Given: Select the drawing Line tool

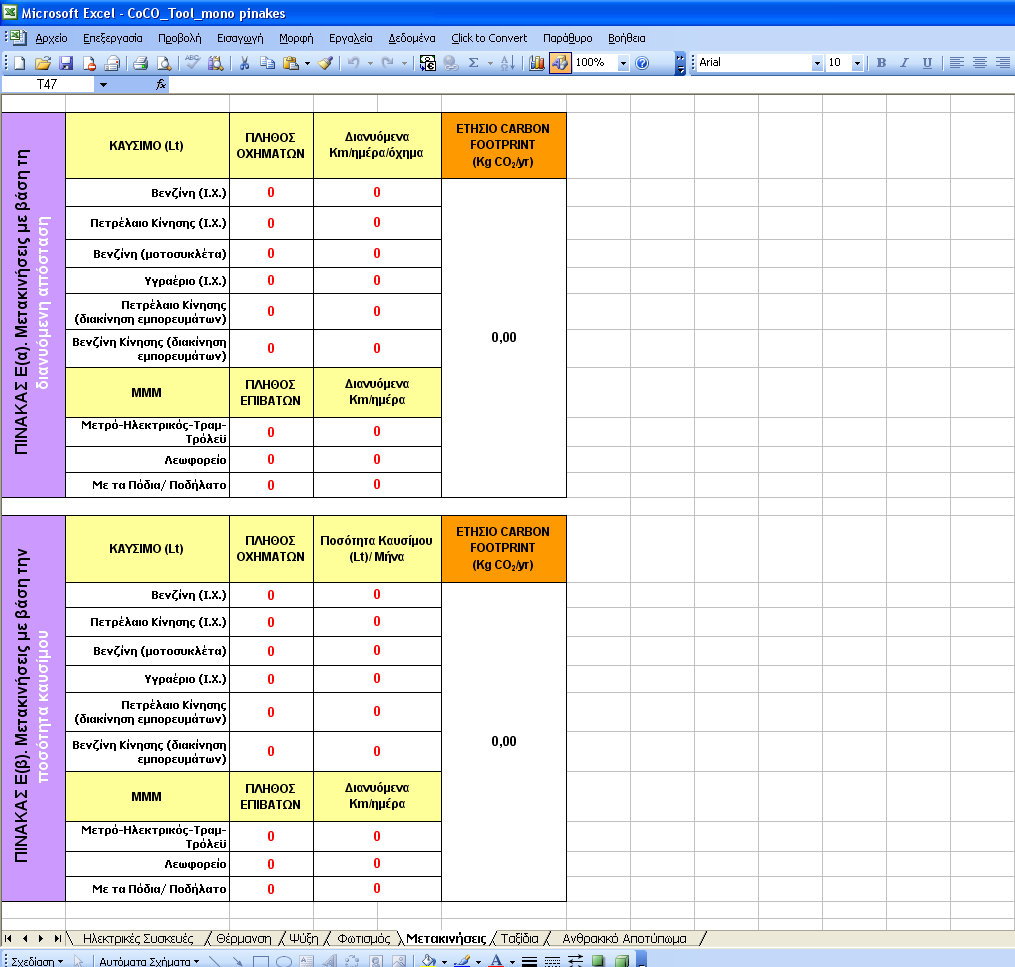Looking at the screenshot, I should pyautogui.click(x=214, y=962).
